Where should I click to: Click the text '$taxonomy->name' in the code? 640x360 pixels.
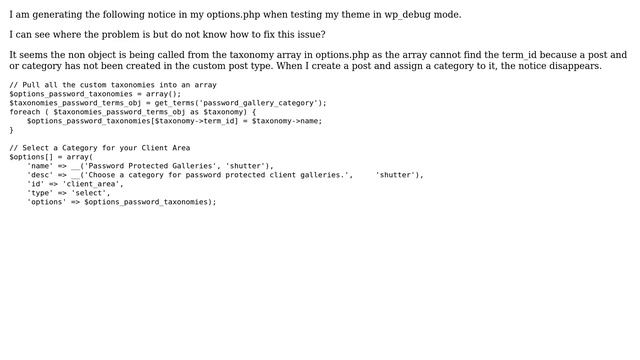click(284, 121)
